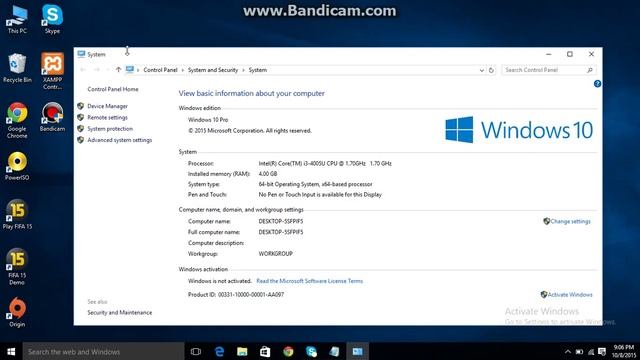Select the System breadcrumb item
Image resolution: width=640 pixels, height=360 pixels.
pos(258,70)
